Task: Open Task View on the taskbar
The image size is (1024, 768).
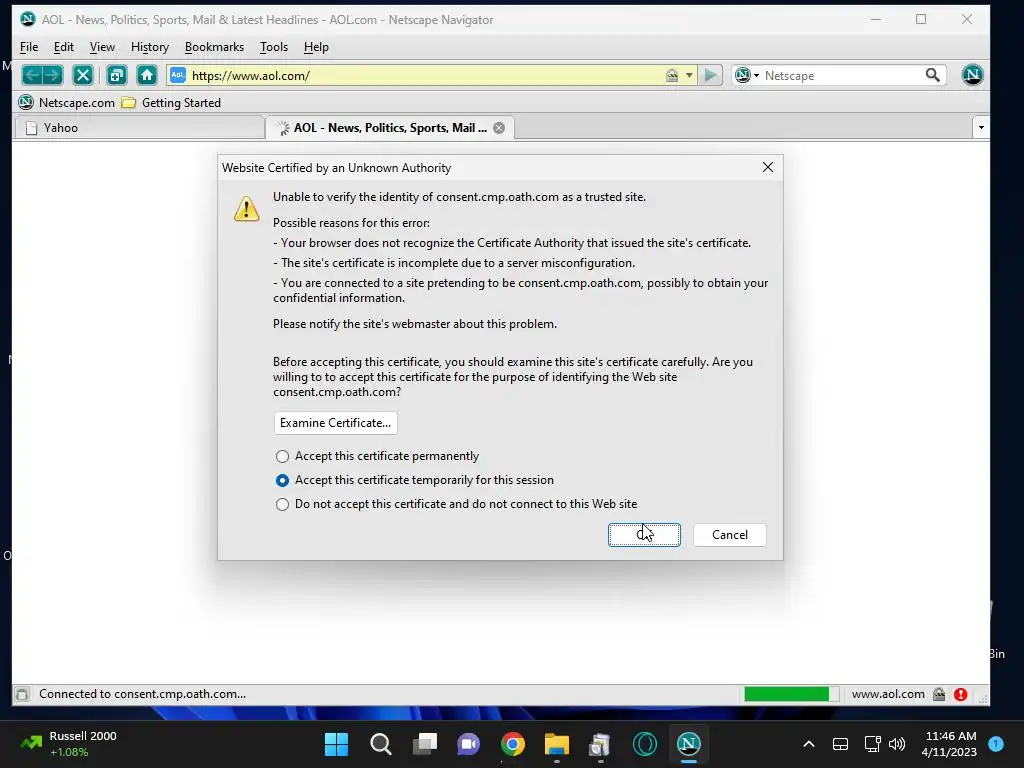Action: (425, 744)
